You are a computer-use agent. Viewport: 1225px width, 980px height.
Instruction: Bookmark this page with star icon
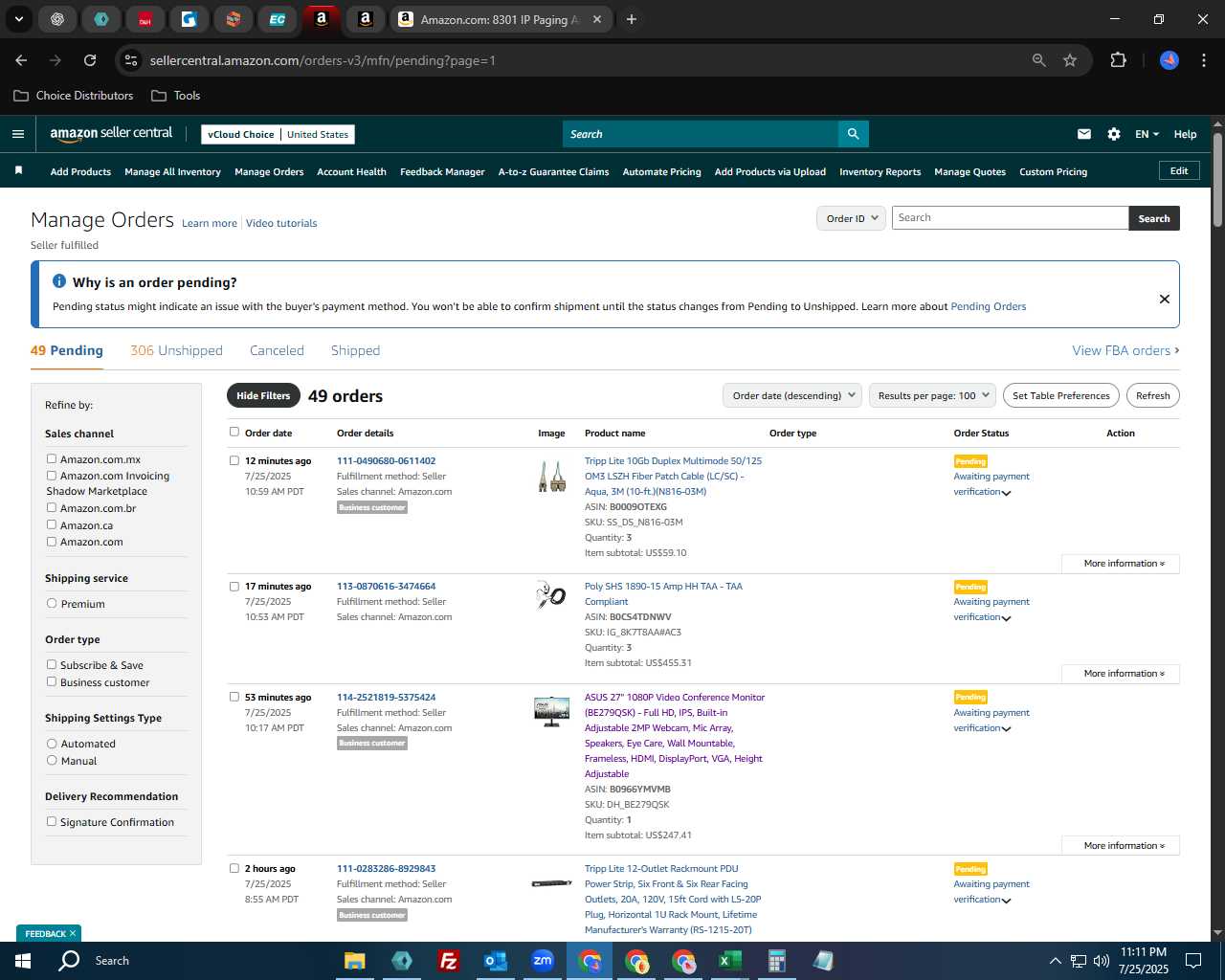click(x=1070, y=60)
